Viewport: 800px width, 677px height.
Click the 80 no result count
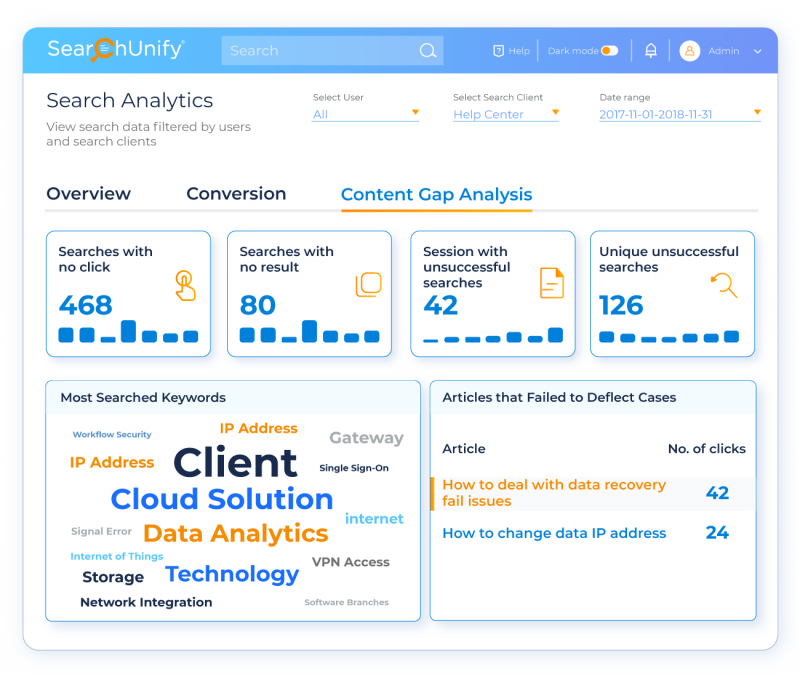258,305
